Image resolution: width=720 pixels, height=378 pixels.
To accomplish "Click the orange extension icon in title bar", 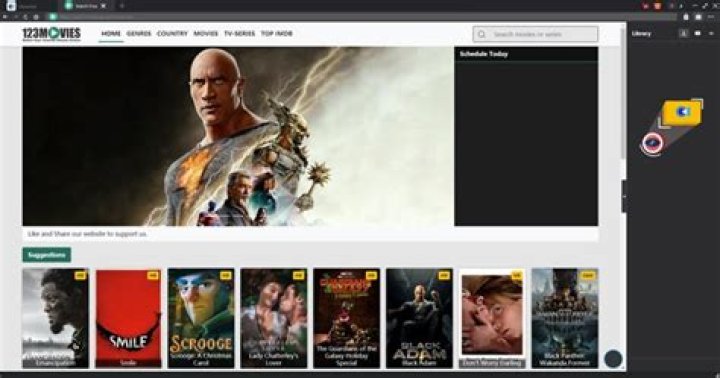I will click(x=658, y=6).
